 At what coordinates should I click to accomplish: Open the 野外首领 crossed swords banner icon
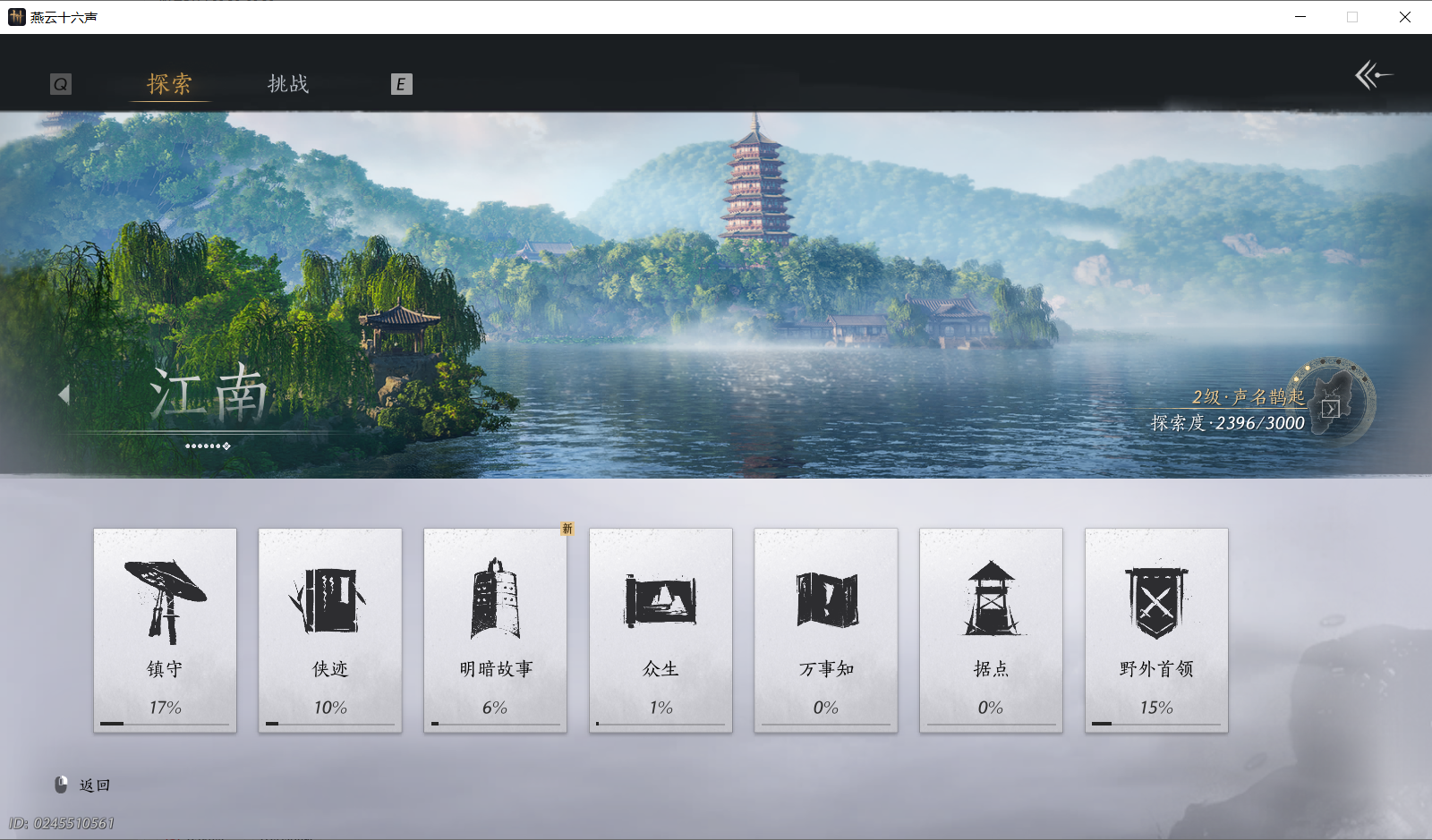click(1156, 601)
